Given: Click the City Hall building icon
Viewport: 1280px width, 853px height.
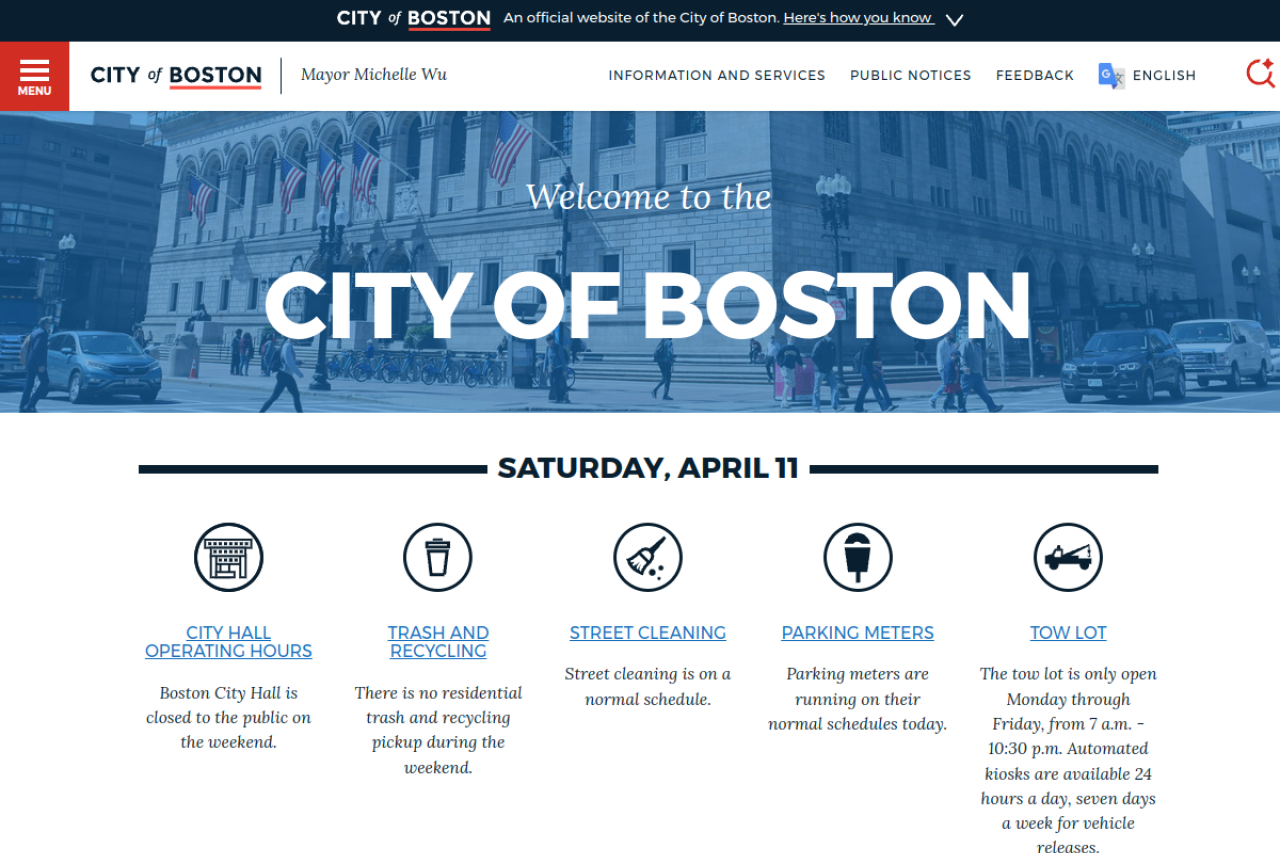Looking at the screenshot, I should (x=228, y=557).
